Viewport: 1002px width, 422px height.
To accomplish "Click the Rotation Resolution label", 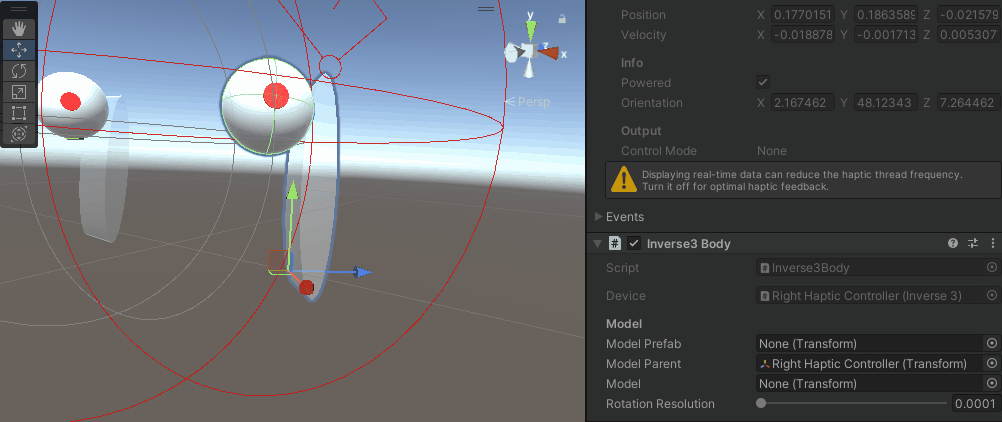I will click(x=660, y=404).
